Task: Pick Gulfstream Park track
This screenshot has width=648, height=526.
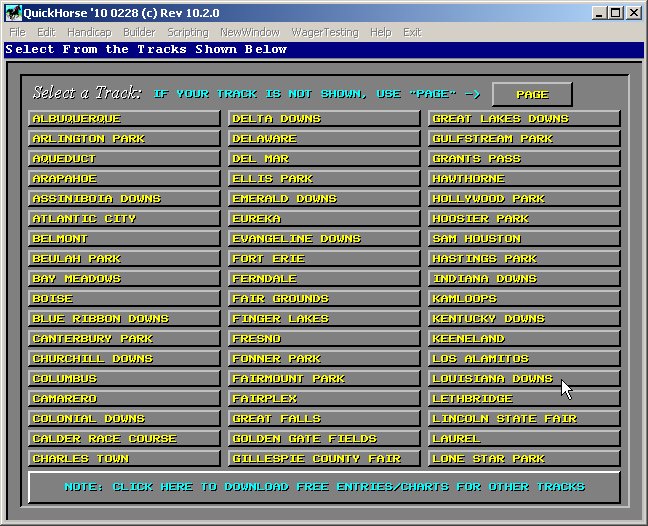Action: tap(524, 139)
